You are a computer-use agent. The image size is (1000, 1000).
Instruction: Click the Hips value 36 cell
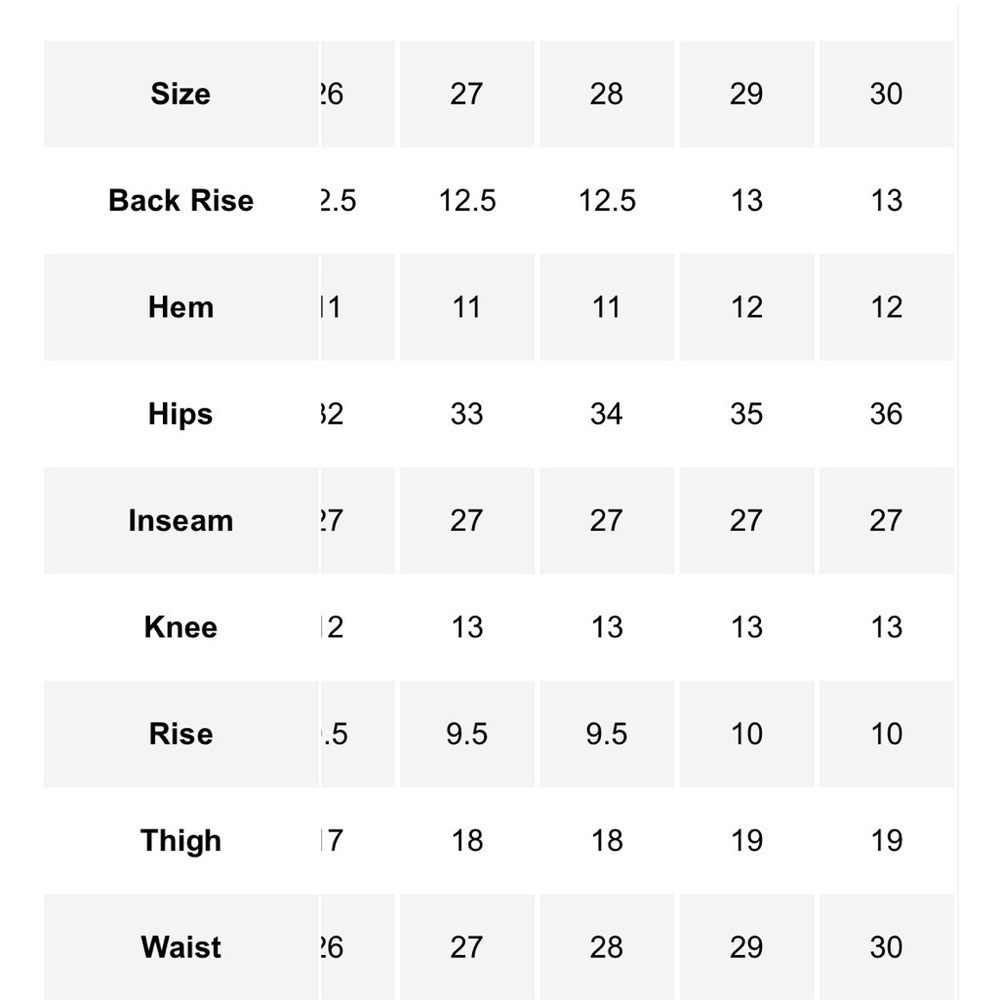point(886,414)
